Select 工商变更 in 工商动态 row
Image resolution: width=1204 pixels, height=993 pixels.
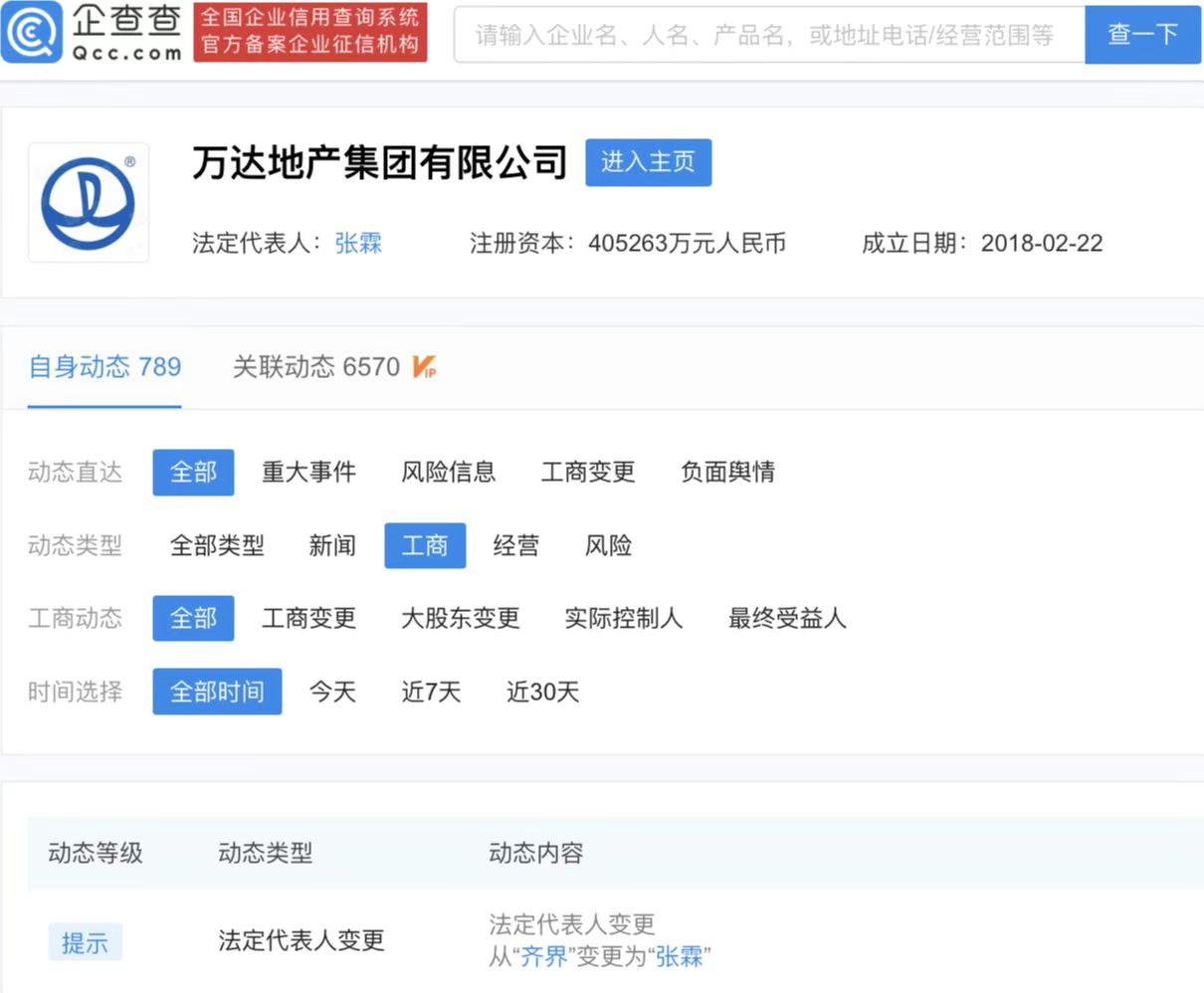click(x=308, y=618)
